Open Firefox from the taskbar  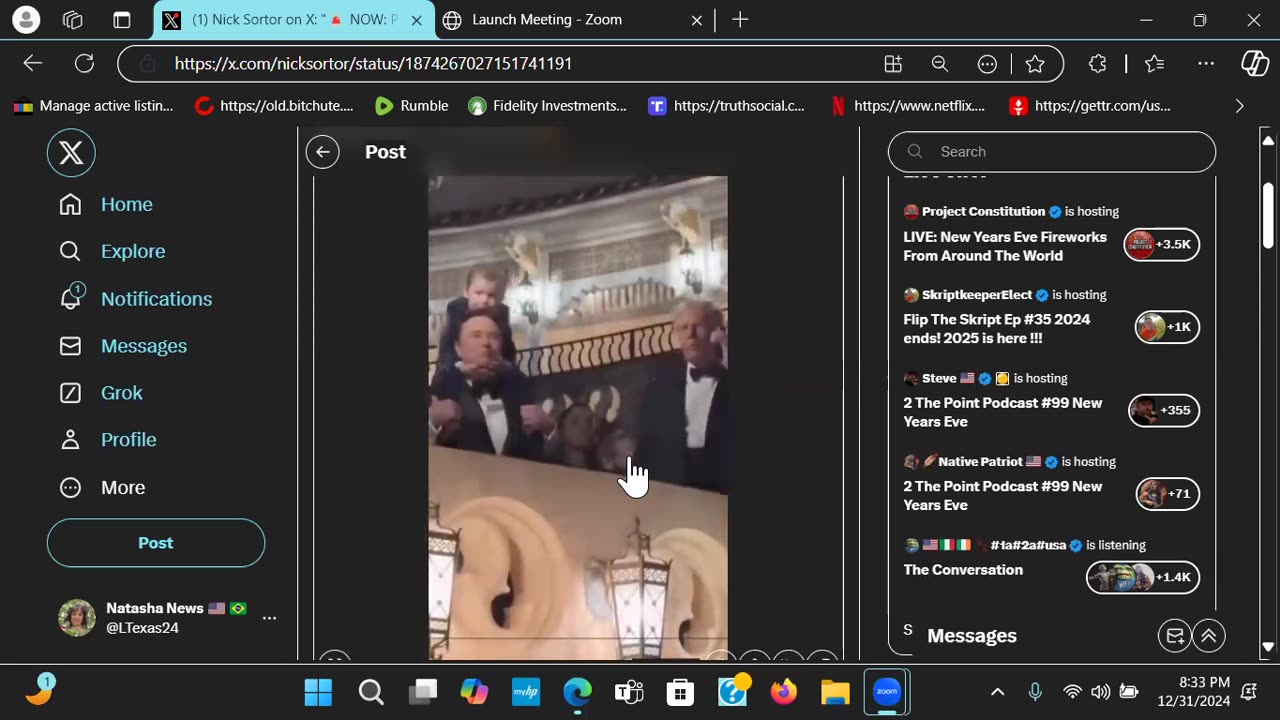[784, 692]
